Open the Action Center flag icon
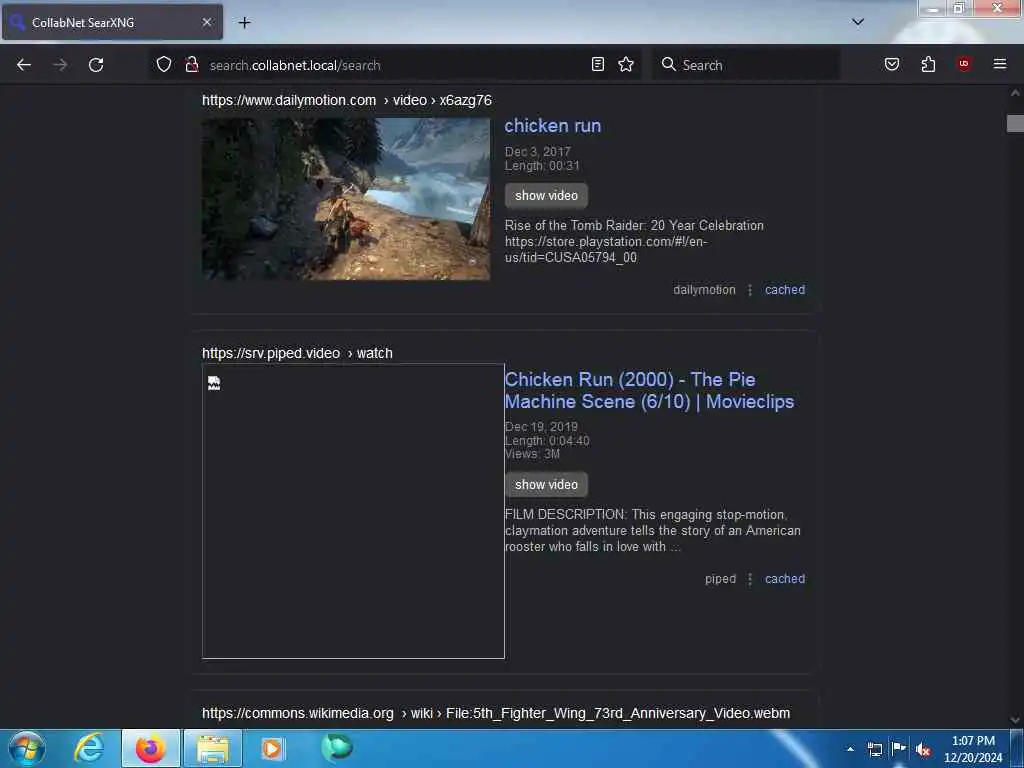The height and width of the screenshot is (768, 1024). coord(899,748)
